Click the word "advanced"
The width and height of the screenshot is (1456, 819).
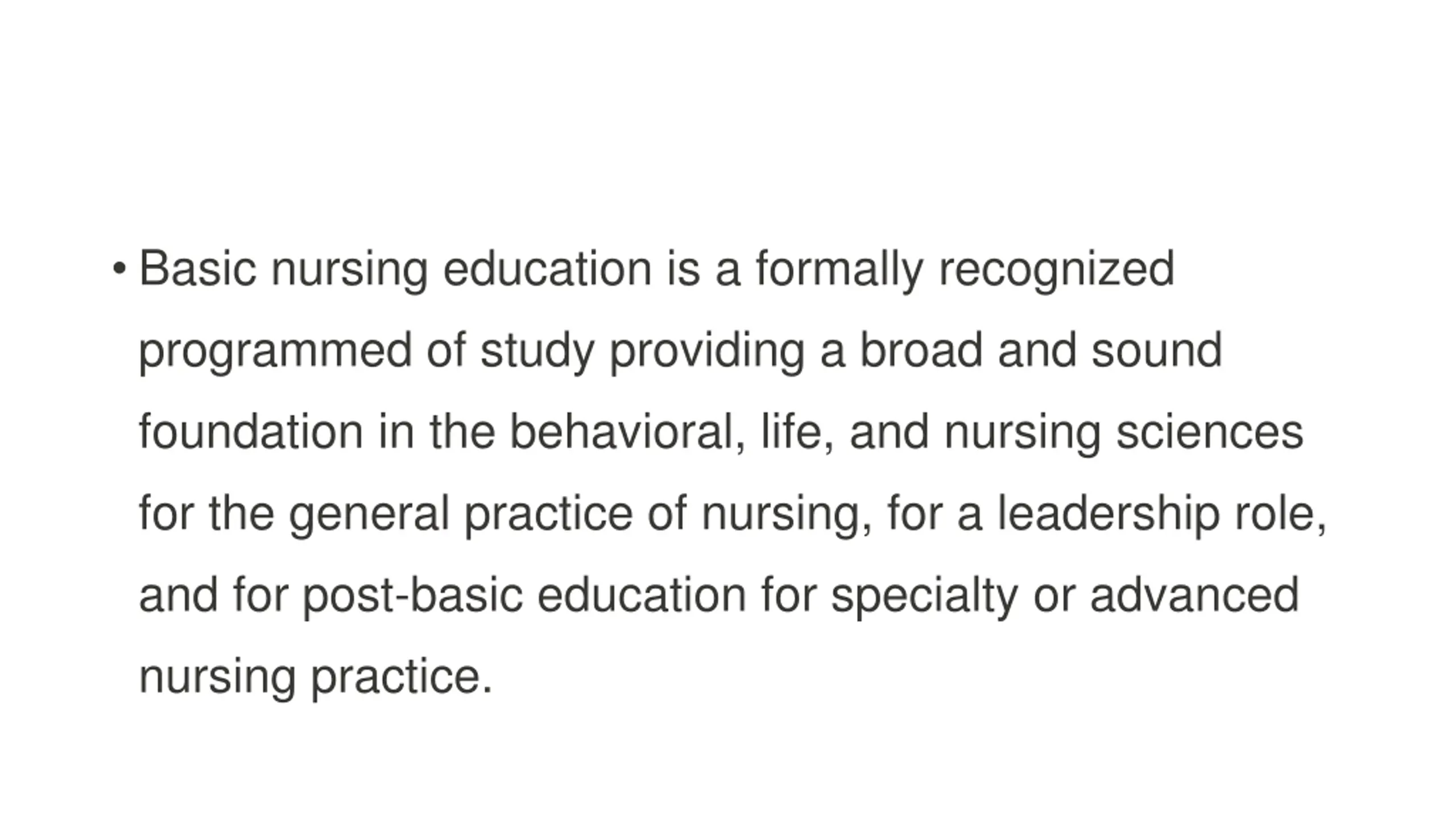[1195, 594]
